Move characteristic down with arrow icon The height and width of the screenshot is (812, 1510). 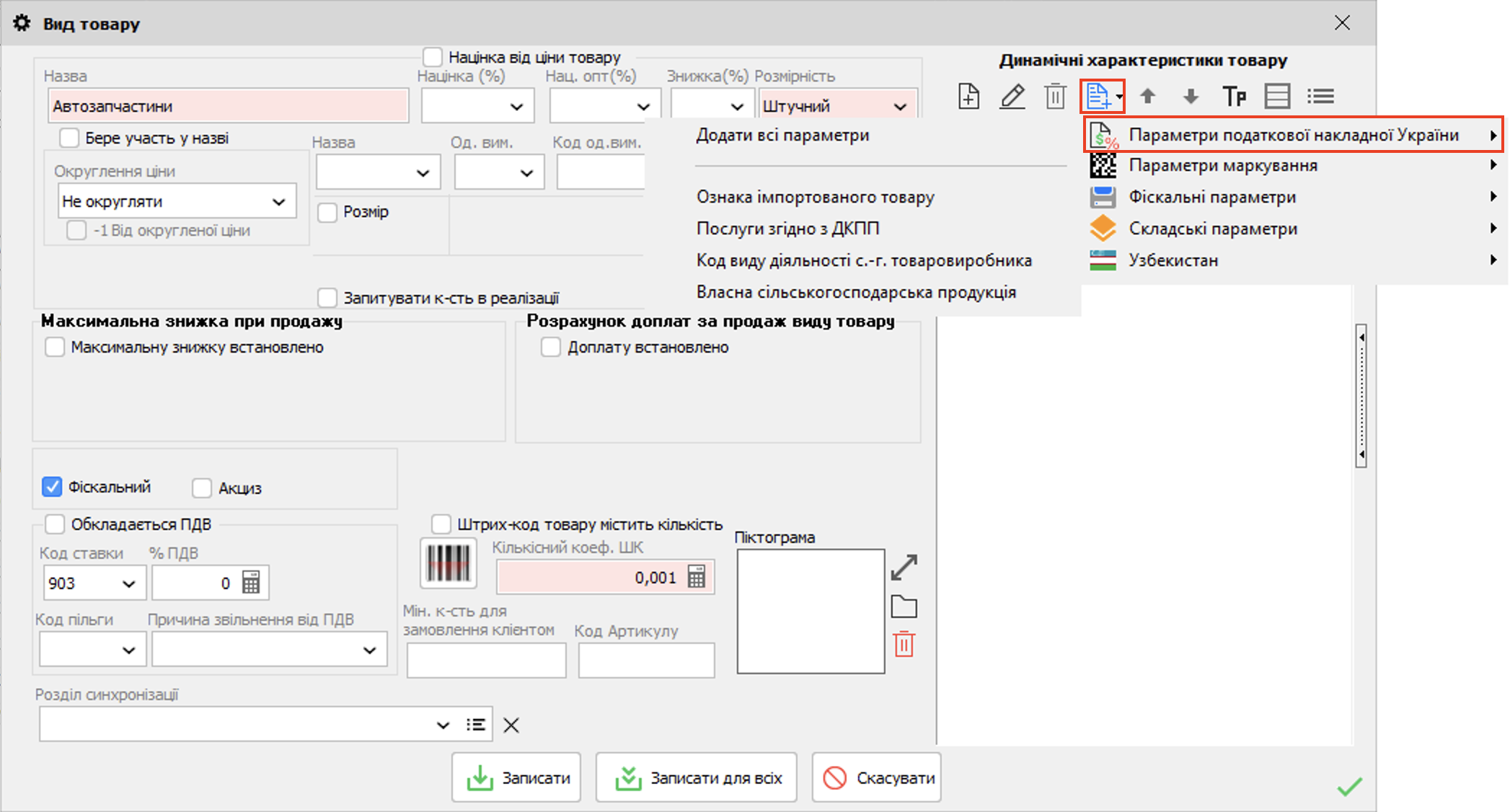click(x=1191, y=96)
